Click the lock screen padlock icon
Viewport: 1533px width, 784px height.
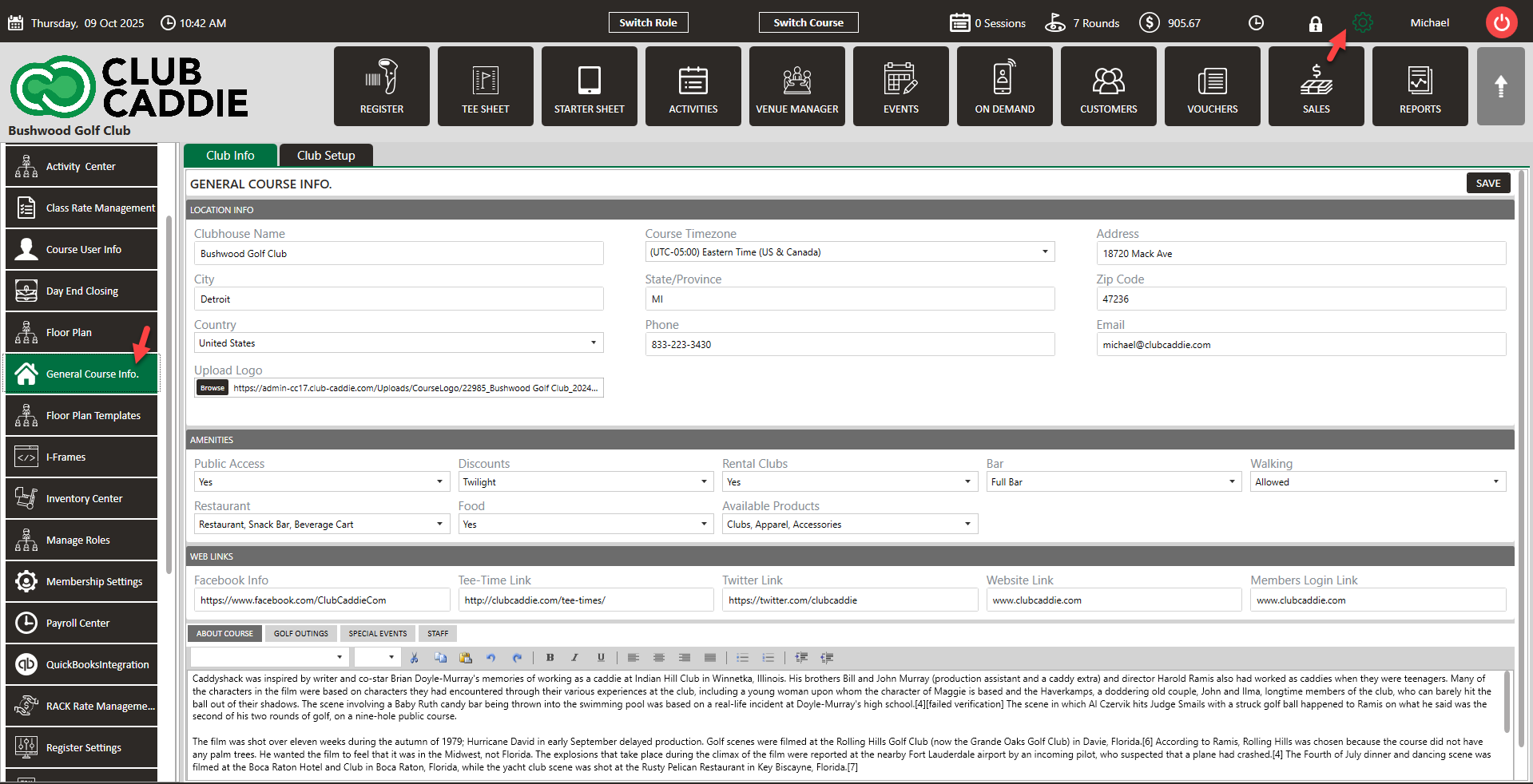[1315, 24]
